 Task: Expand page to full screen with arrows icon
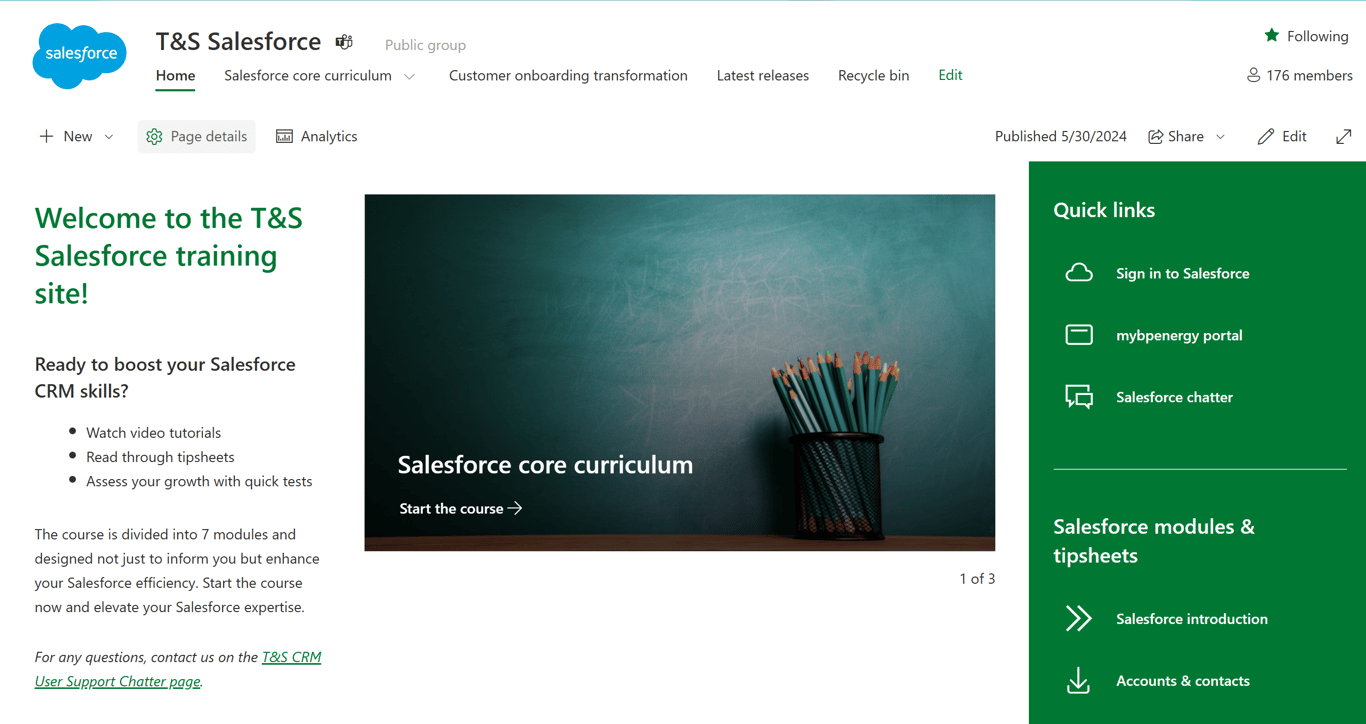click(x=1343, y=136)
